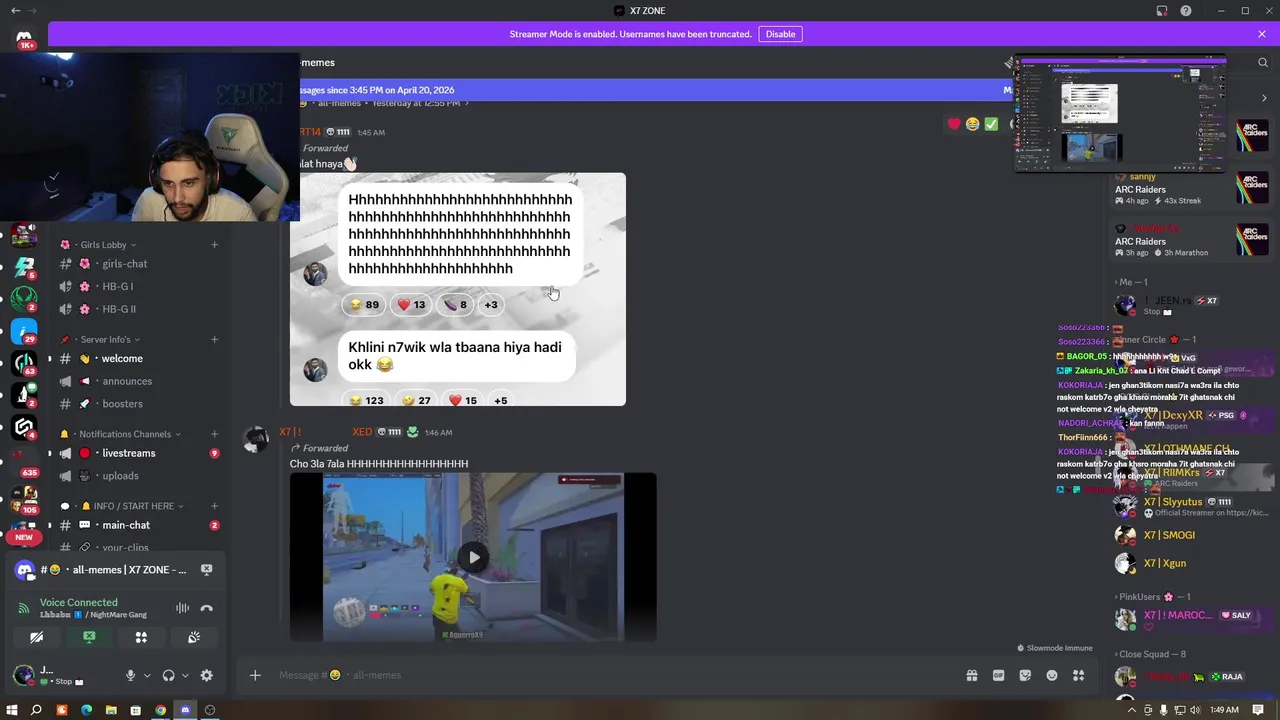Disconnect from voice with the hang-up icon
The image size is (1280, 720).
206,608
